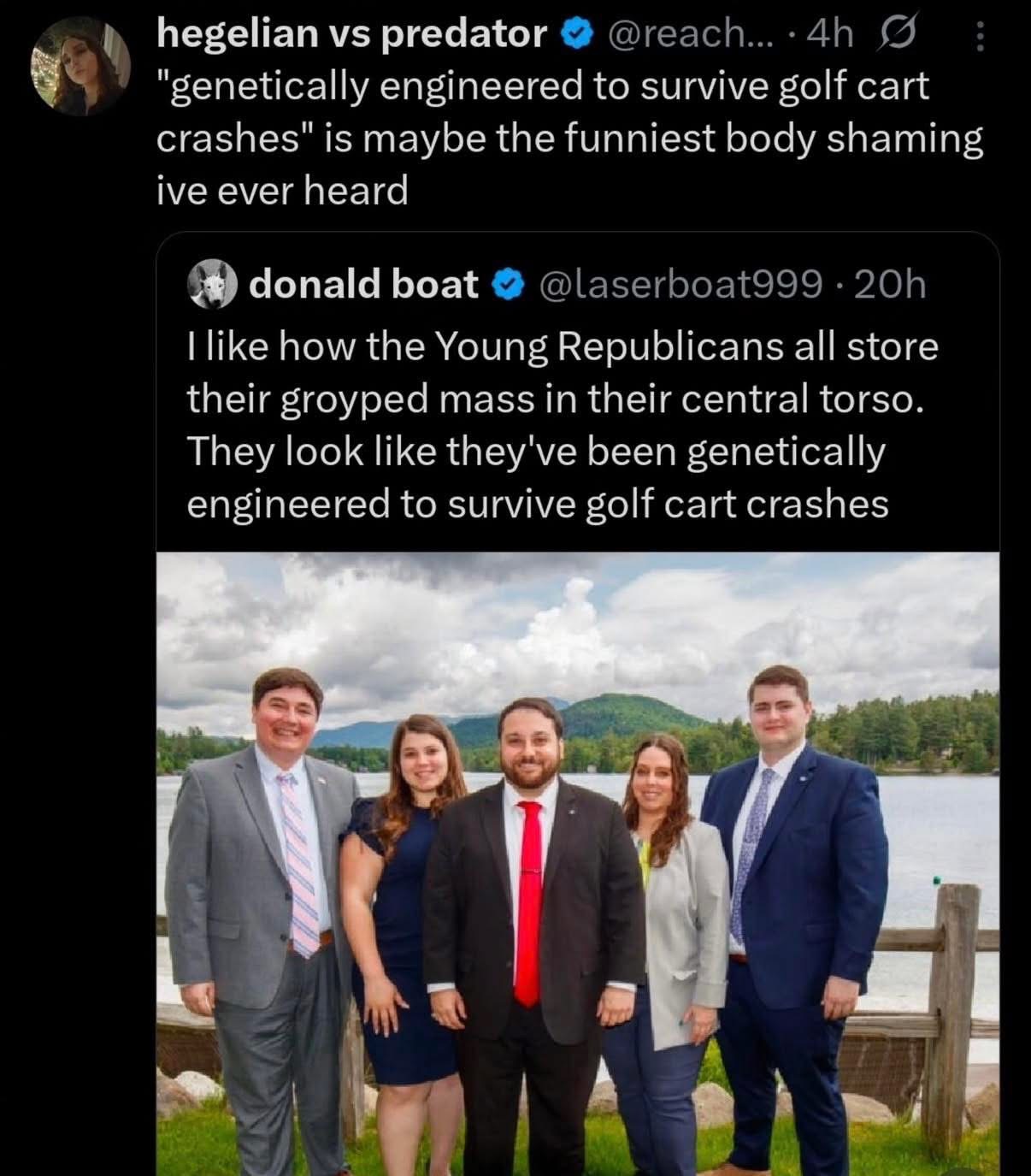
Task: Open the quoted post text about Young Republicans
Action: point(562,425)
